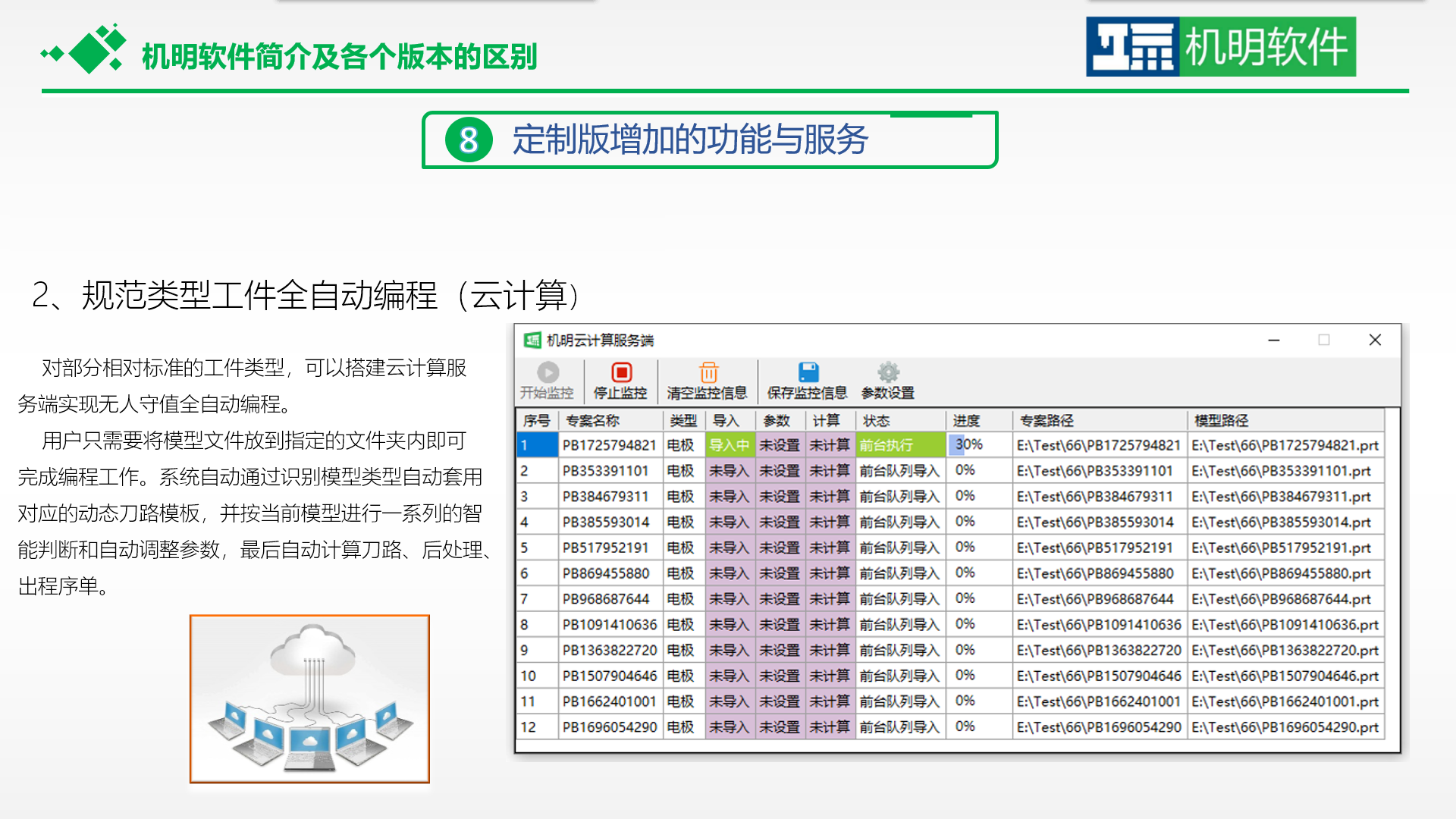
Task: Click row number 1 highlighted cell
Action: [x=537, y=445]
